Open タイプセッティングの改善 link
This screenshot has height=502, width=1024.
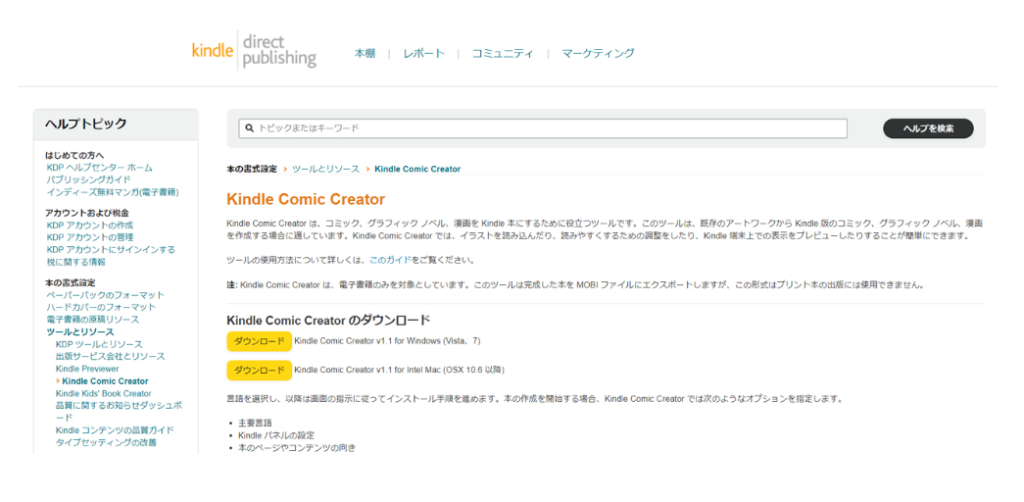pyautogui.click(x=106, y=442)
